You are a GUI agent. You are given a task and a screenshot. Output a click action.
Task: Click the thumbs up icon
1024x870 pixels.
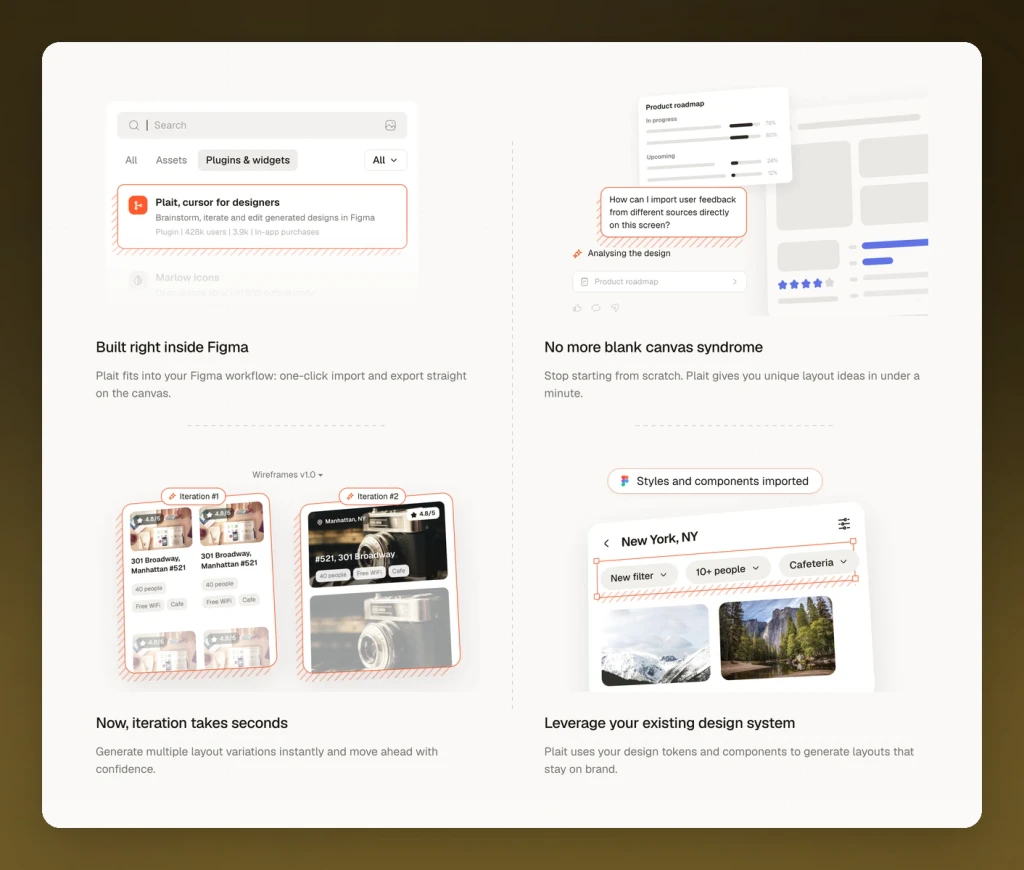[577, 308]
